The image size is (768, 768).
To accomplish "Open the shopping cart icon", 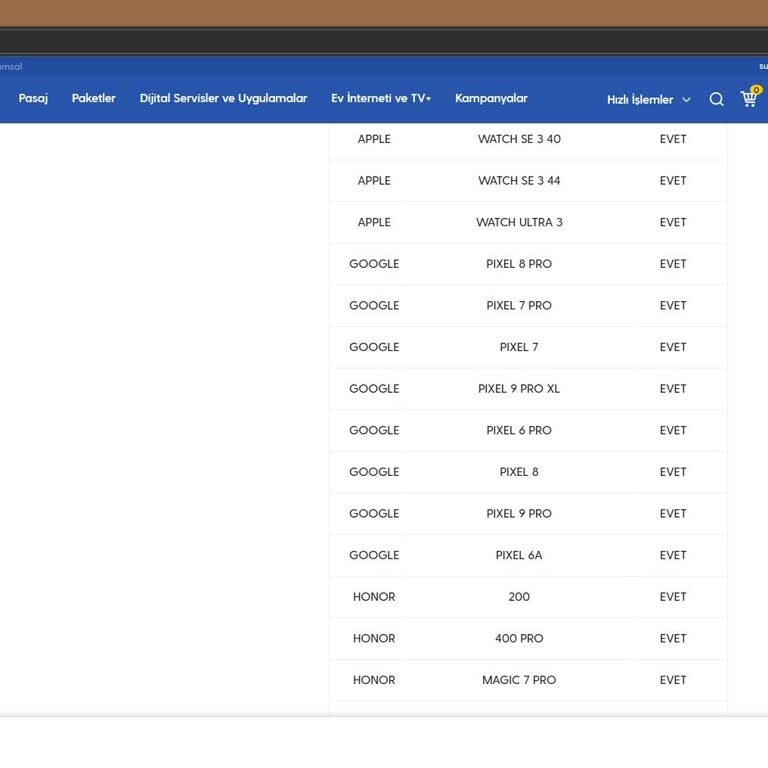I will click(748, 99).
